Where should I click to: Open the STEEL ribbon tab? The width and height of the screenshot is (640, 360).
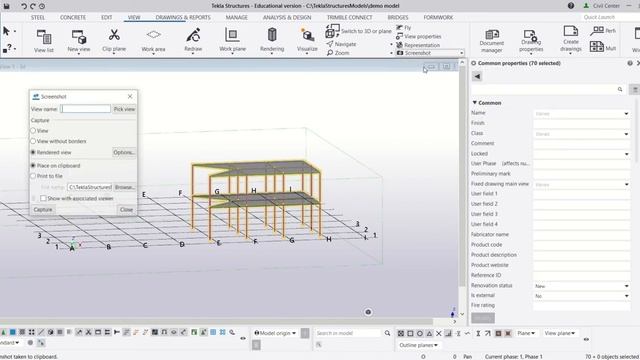(38, 17)
